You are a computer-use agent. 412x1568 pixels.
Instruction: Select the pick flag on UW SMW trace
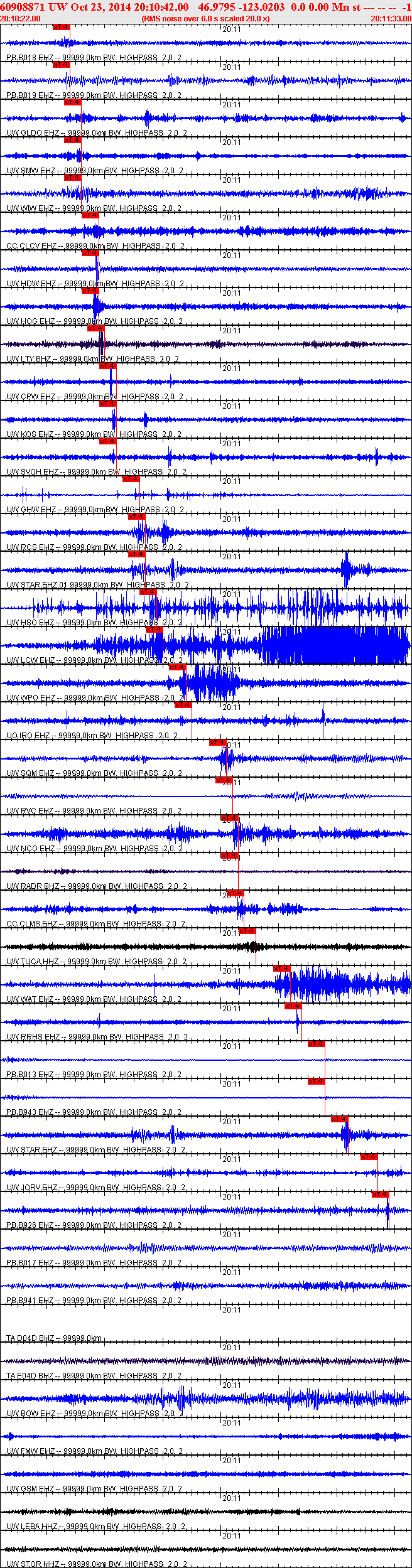click(73, 140)
